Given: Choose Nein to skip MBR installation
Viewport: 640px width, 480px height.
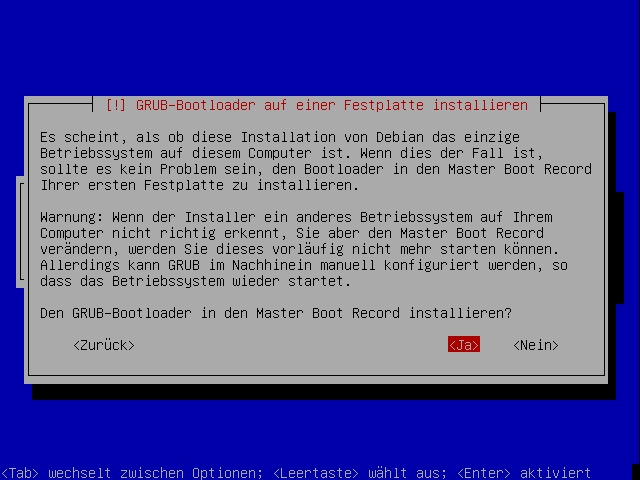Looking at the screenshot, I should coord(536,345).
